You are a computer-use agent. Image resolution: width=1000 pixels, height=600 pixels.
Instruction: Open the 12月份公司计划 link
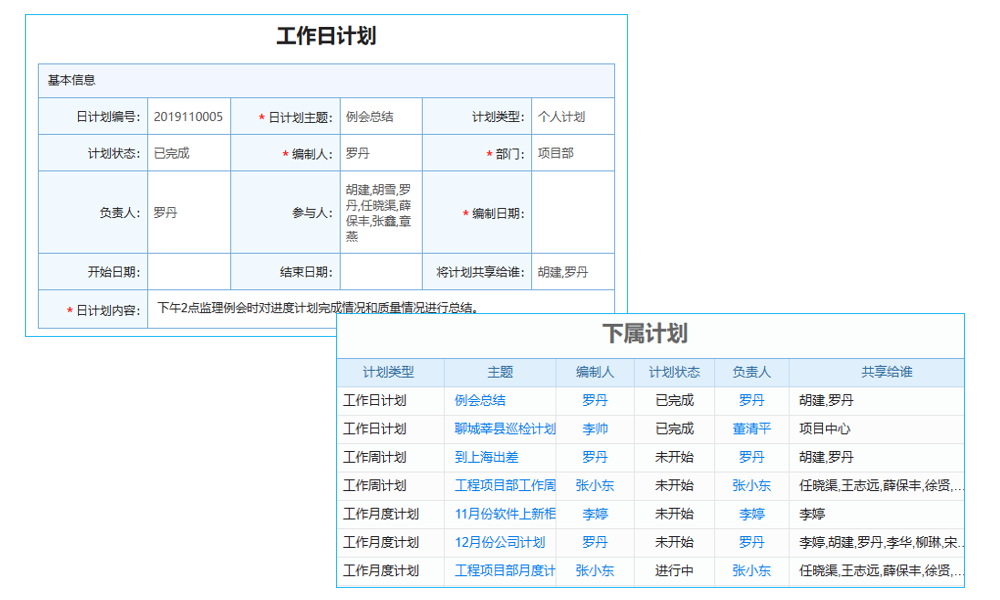point(499,542)
